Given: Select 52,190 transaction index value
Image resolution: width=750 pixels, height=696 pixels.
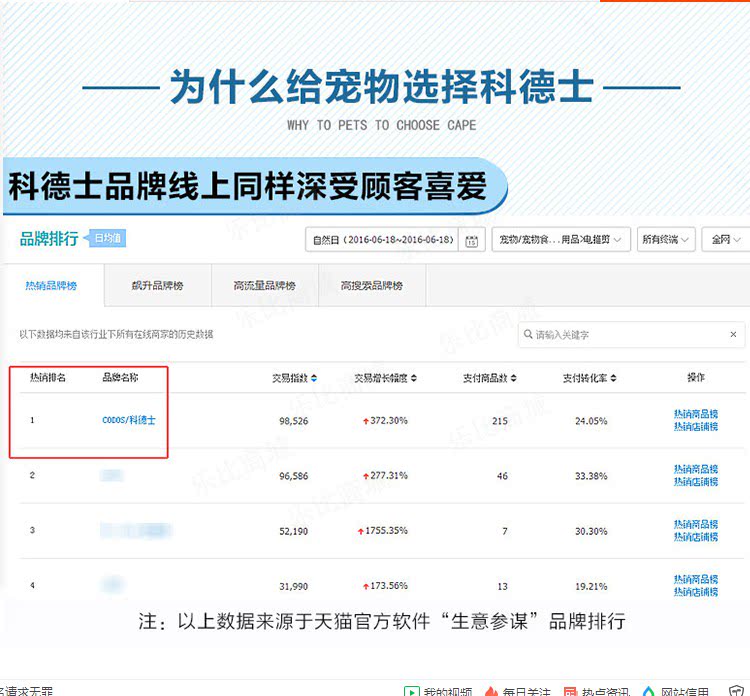Looking at the screenshot, I should coord(294,531).
